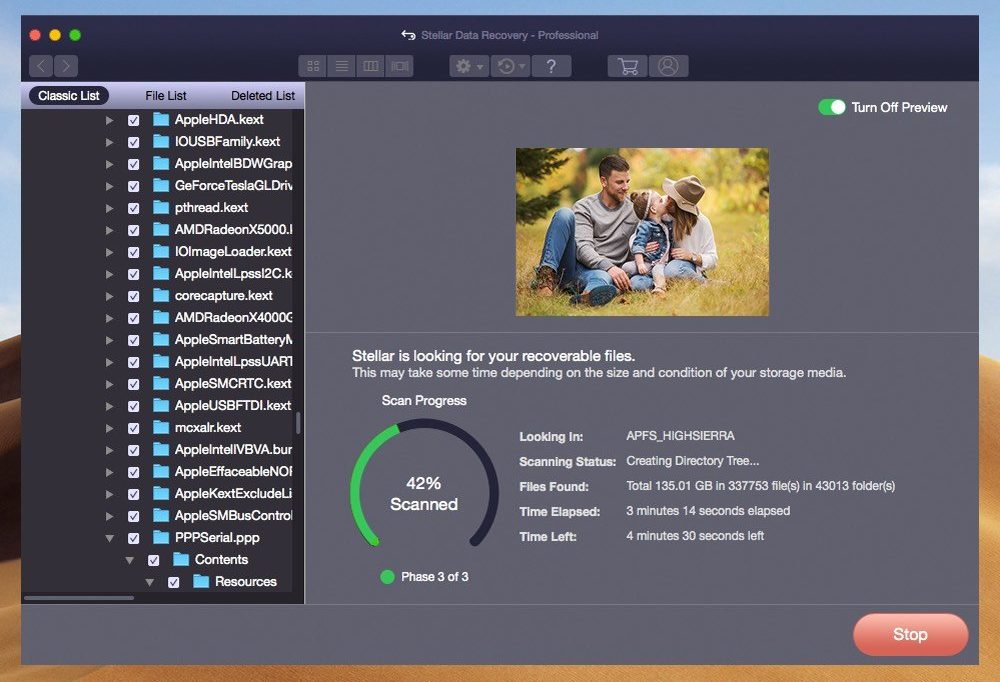Open the user account profile icon
Screen dimensions: 1000x682
coord(668,66)
